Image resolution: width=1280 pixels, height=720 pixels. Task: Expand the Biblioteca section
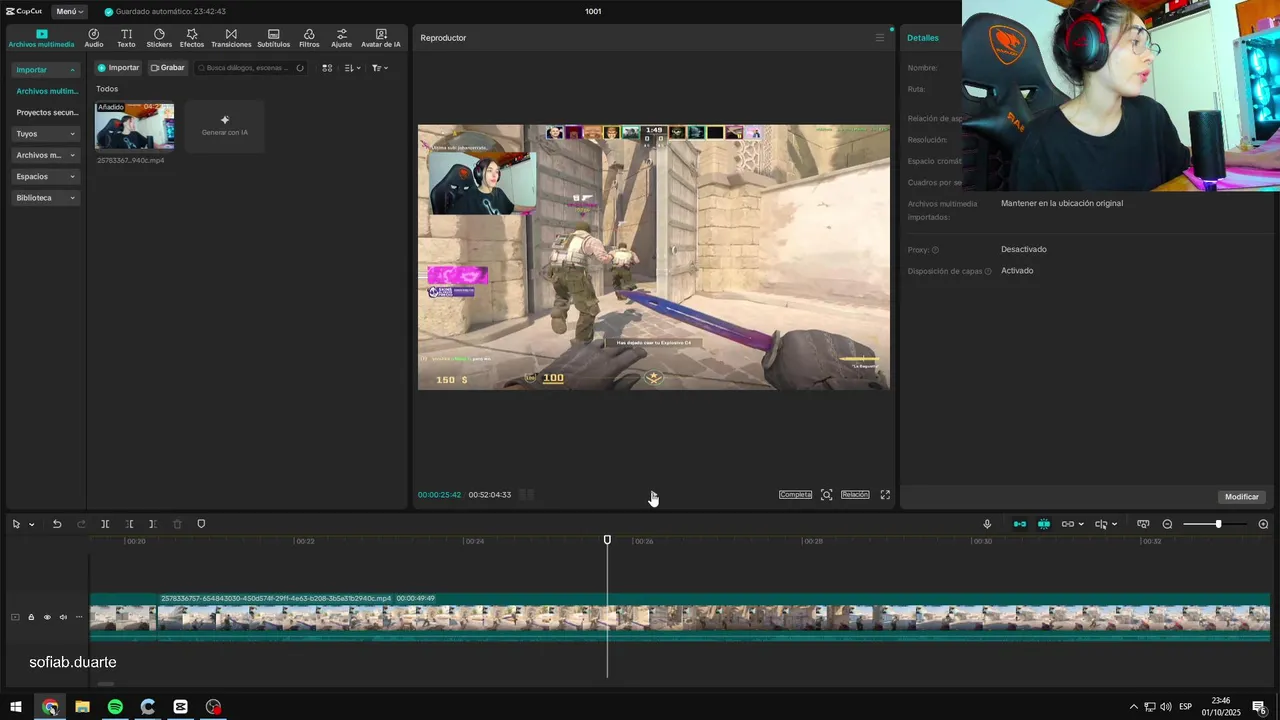[46, 198]
